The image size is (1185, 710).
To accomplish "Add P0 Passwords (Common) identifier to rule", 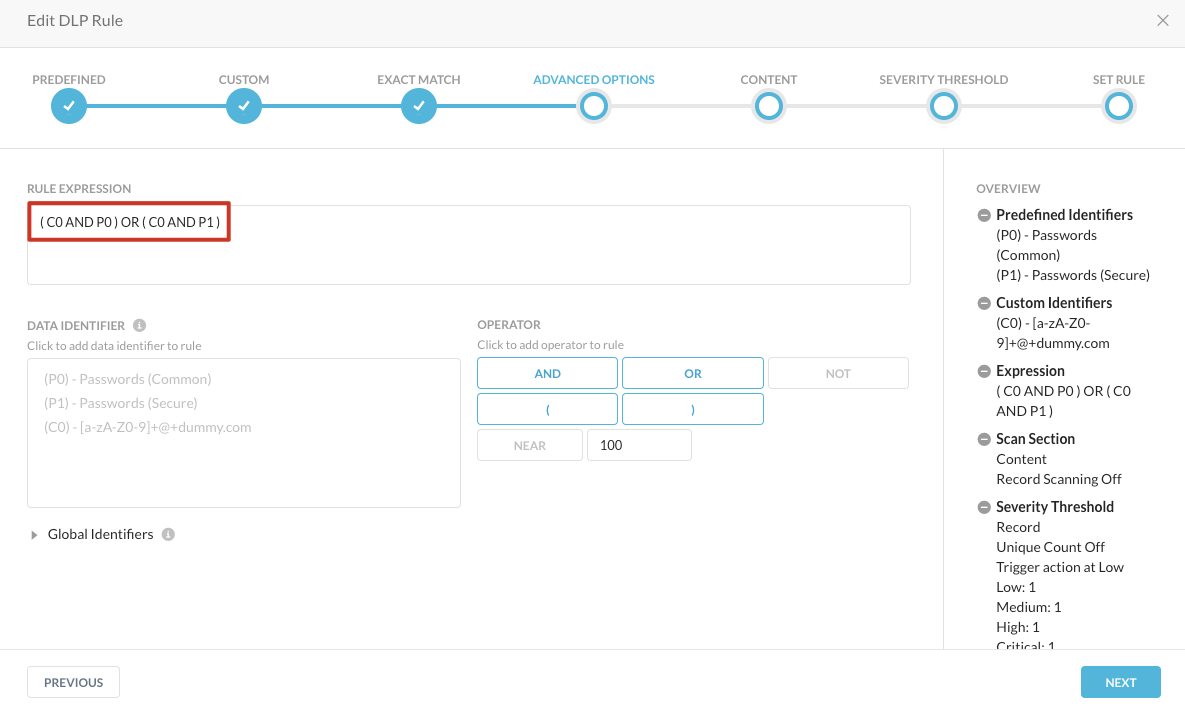I will point(128,379).
